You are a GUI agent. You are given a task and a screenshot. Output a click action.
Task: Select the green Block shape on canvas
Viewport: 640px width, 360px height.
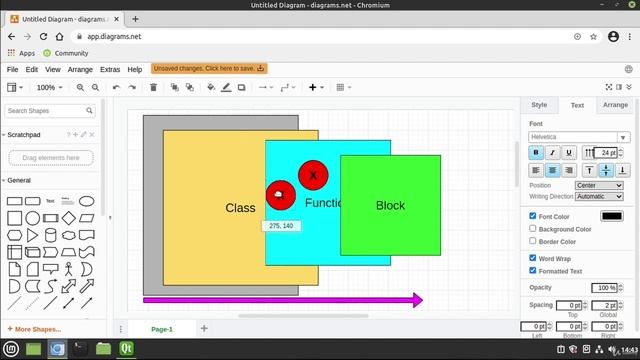(x=390, y=205)
